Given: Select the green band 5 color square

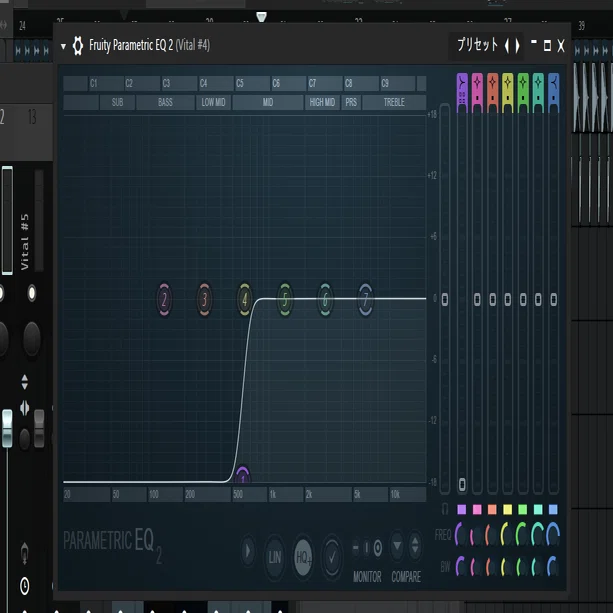Looking at the screenshot, I should coord(523,509).
